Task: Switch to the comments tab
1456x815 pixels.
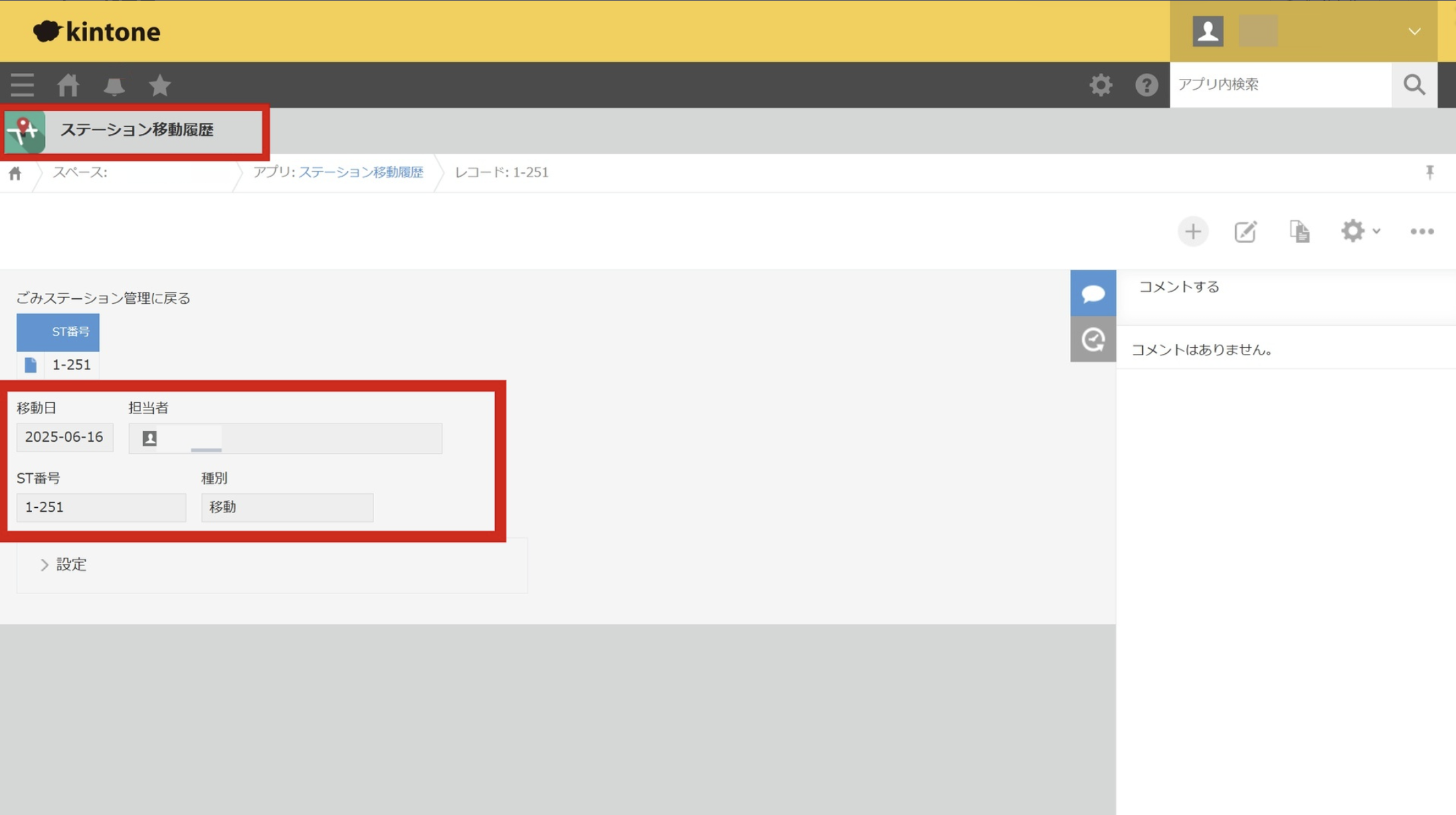Action: point(1093,293)
